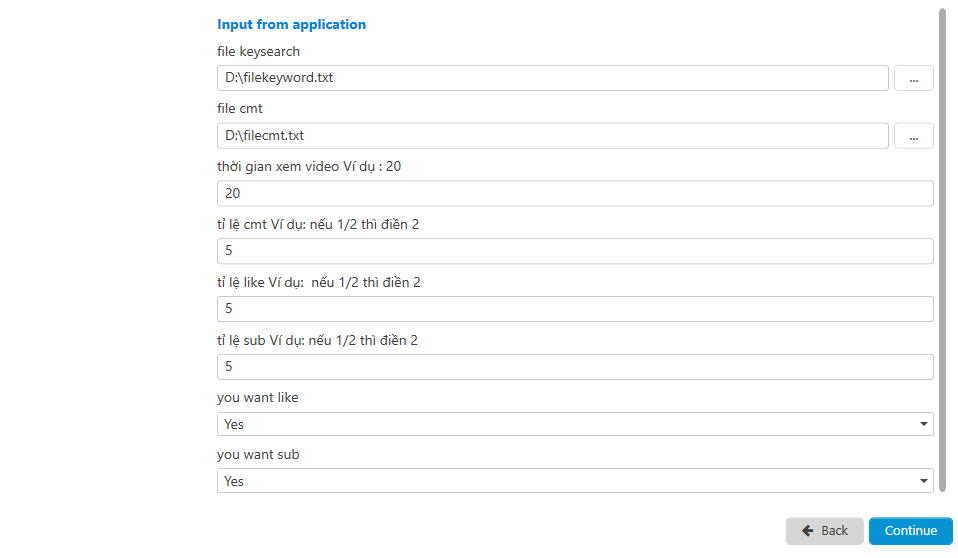Focus the tỉ lệ sub input box
The height and width of the screenshot is (558, 958).
point(575,367)
